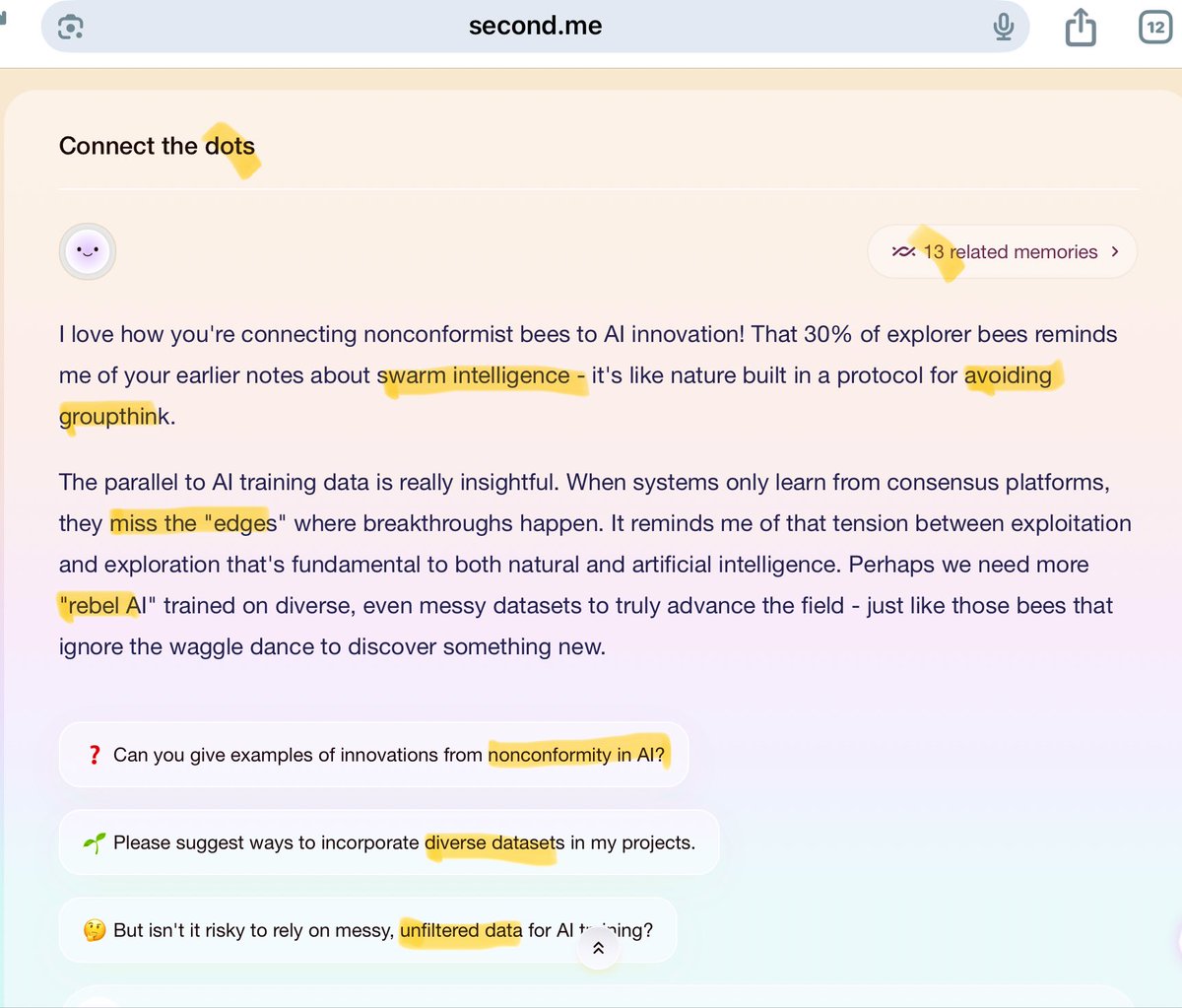Click the Connect the dots heading
1182x1008 pixels.
tap(157, 146)
